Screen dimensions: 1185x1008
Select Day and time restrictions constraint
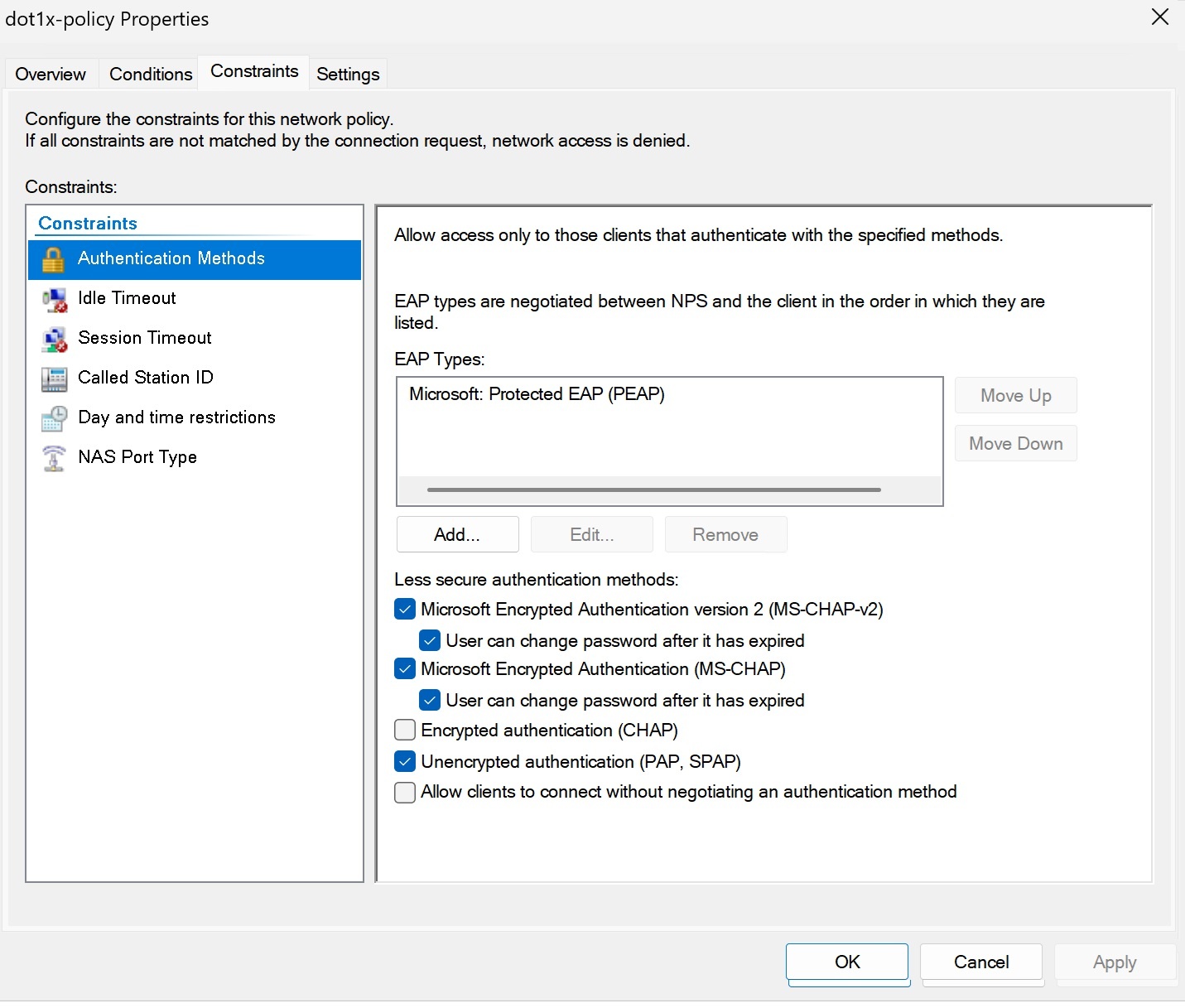[195, 418]
